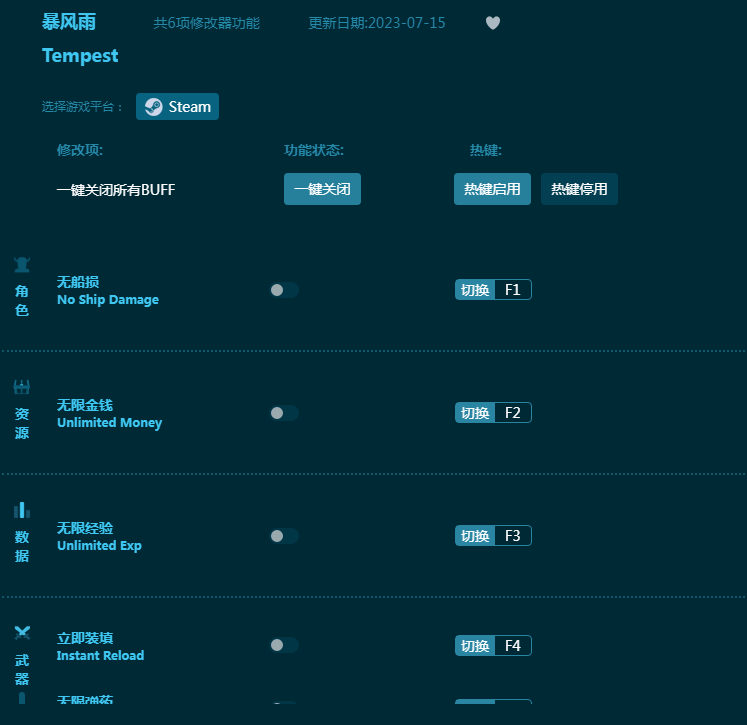The height and width of the screenshot is (725, 747).
Task: Click 切换 label for F4 hotkey
Action: [x=475, y=646]
